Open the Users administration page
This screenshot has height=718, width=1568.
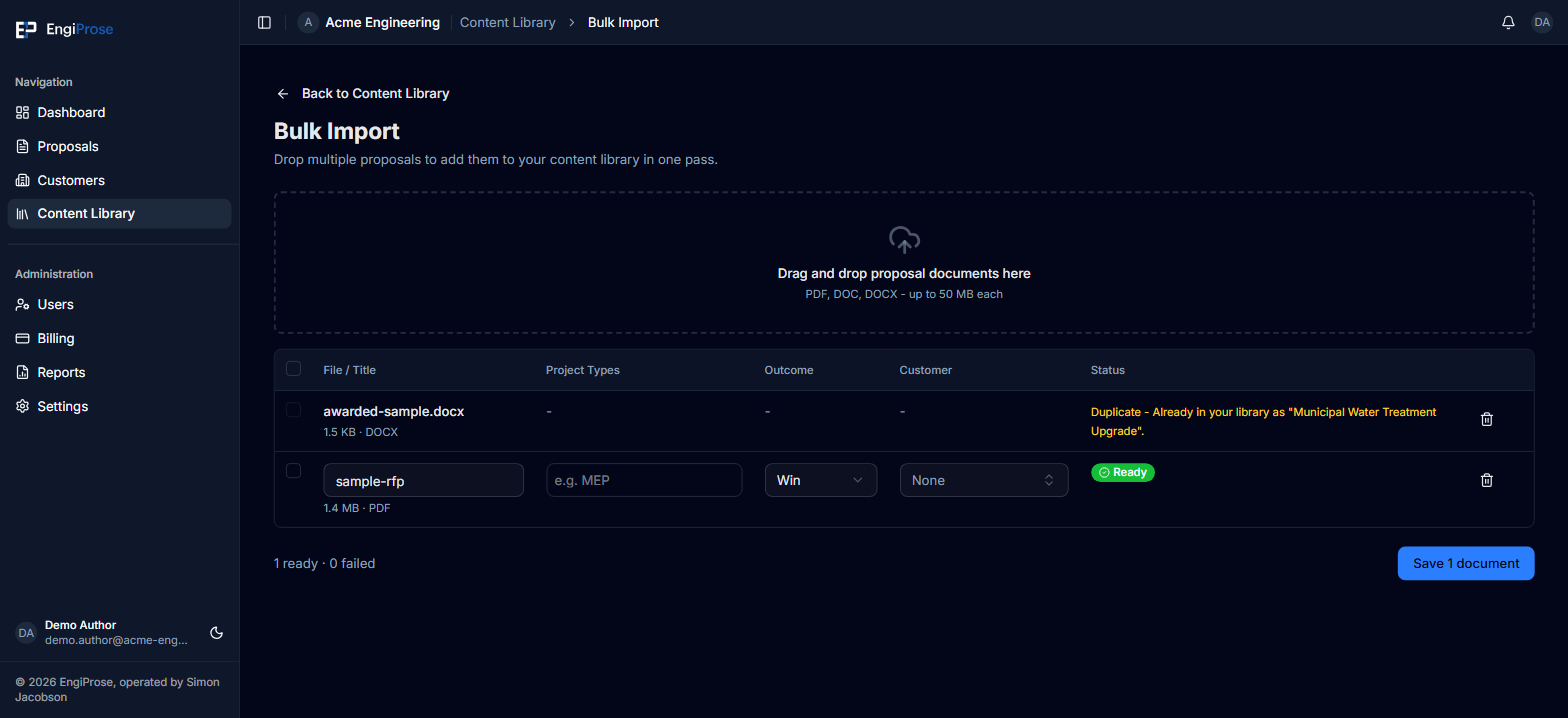[x=119, y=305]
